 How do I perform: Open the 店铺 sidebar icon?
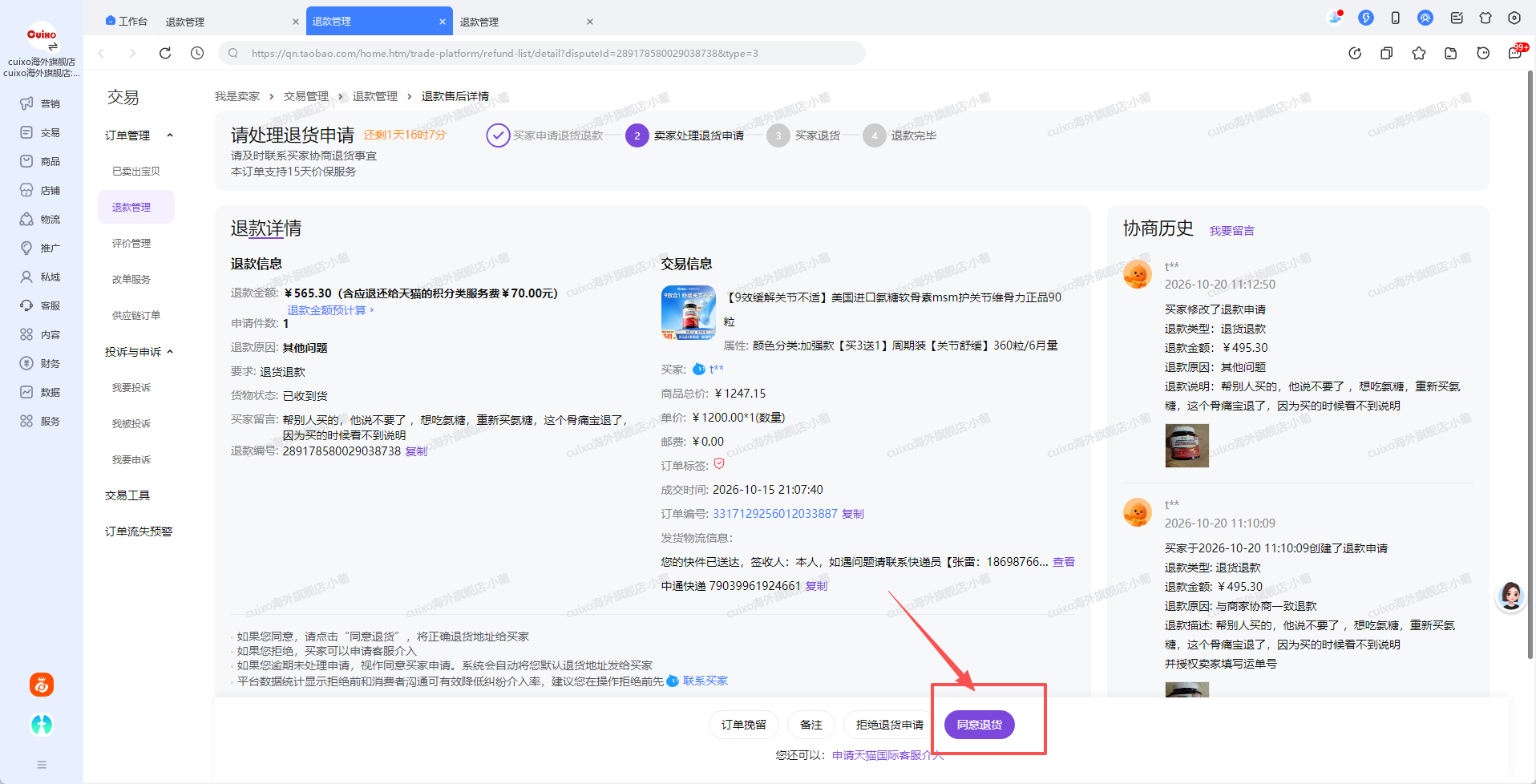[26, 190]
